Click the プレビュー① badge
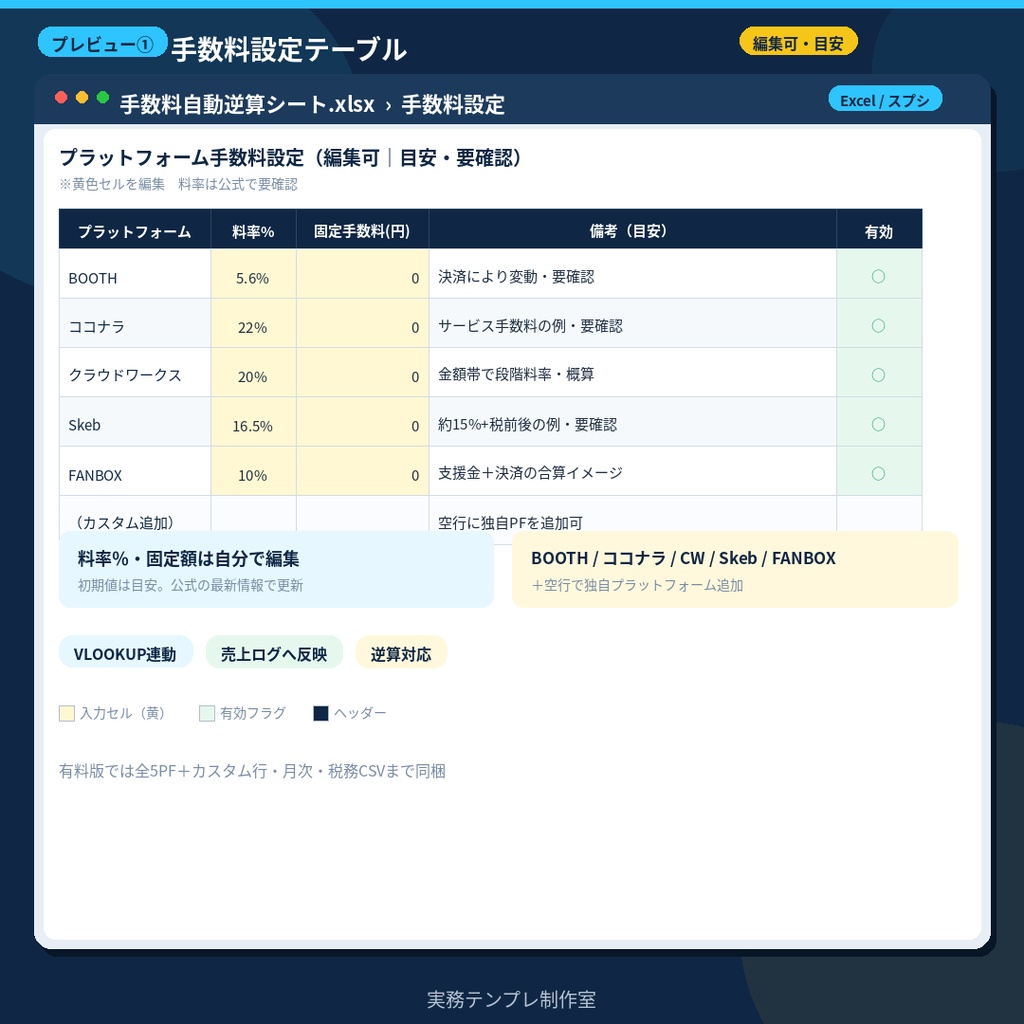 pos(103,43)
